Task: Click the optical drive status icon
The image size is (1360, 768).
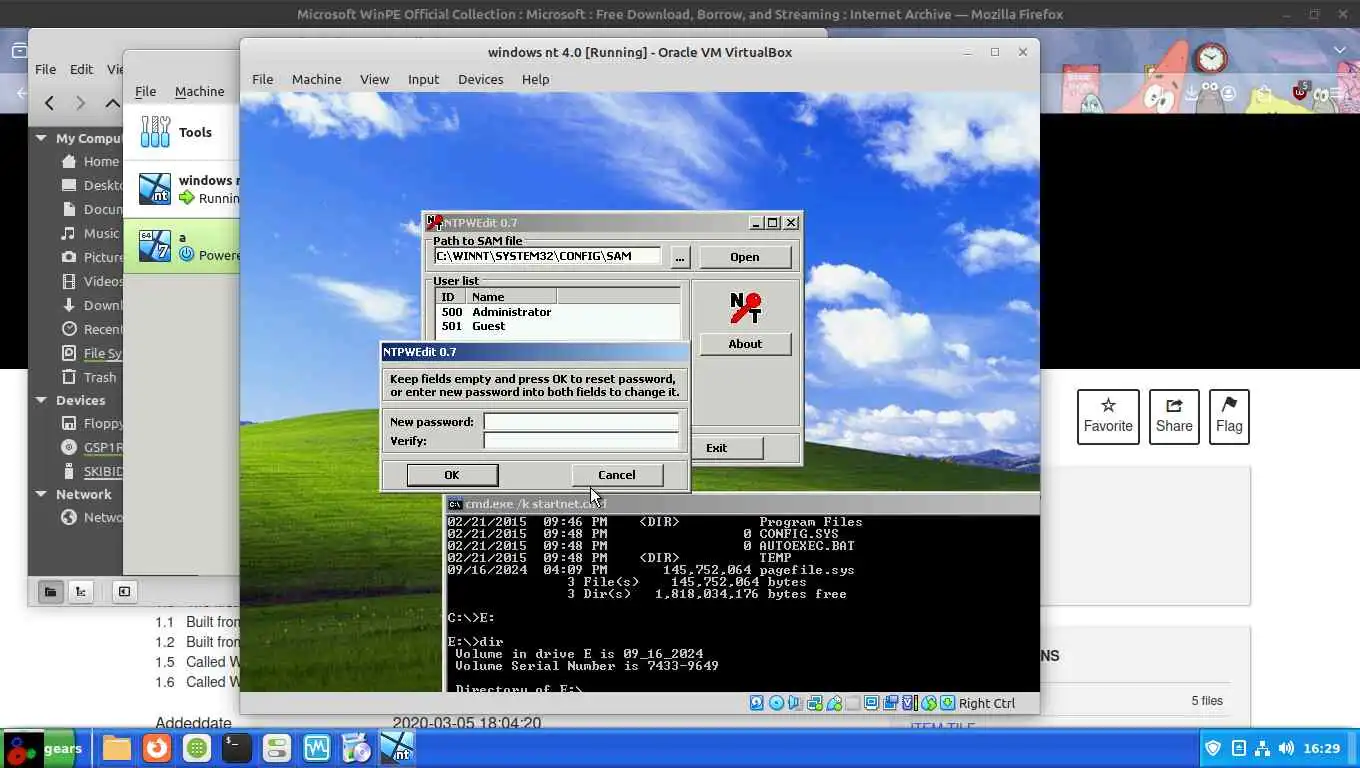Action: pyautogui.click(x=776, y=703)
